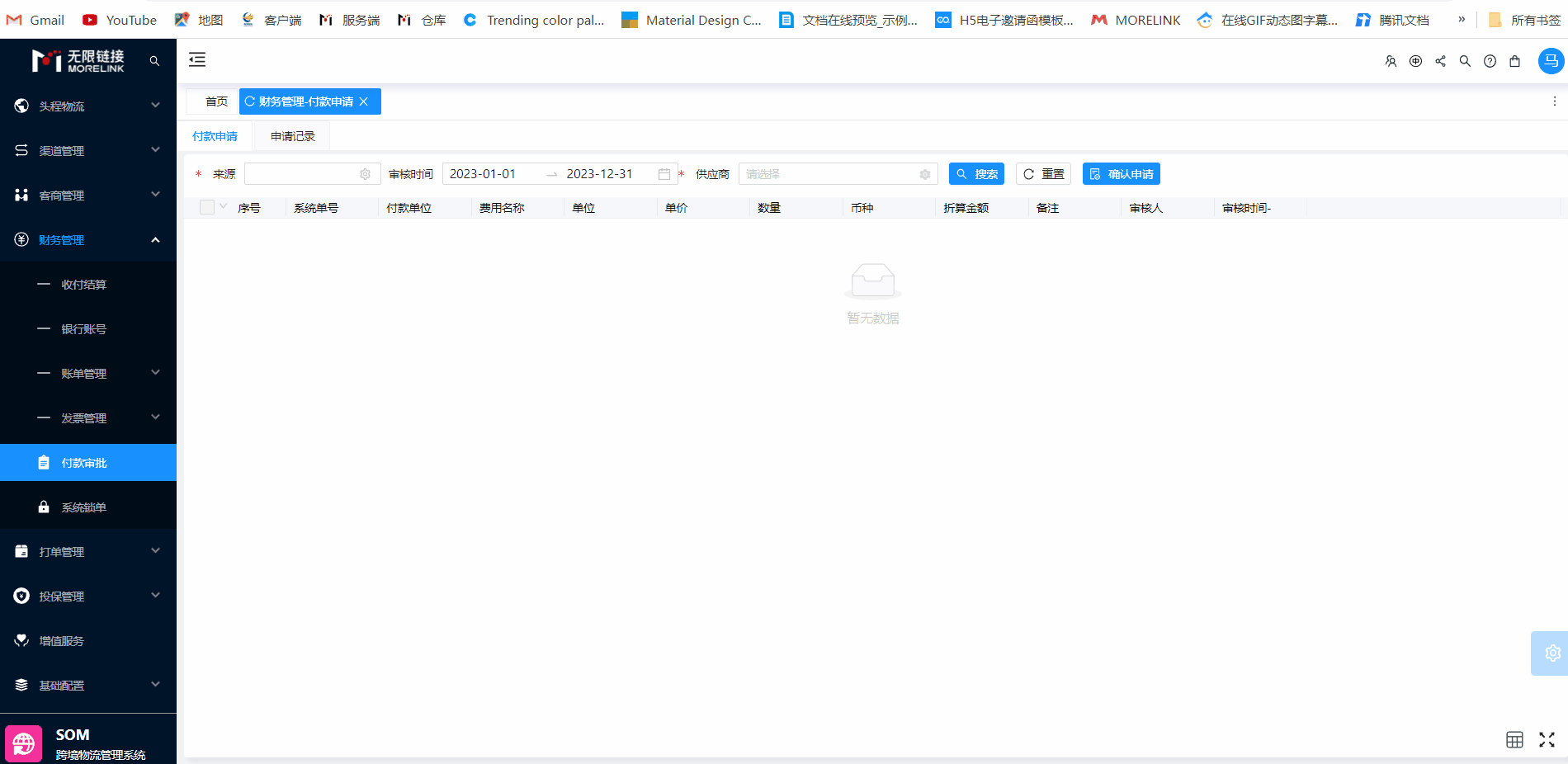The width and height of the screenshot is (1568, 764).
Task: Open the Material Design bookmark
Action: 692,20
